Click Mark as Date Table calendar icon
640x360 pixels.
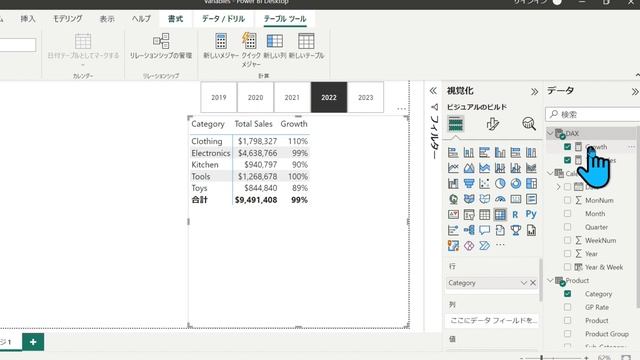83,41
